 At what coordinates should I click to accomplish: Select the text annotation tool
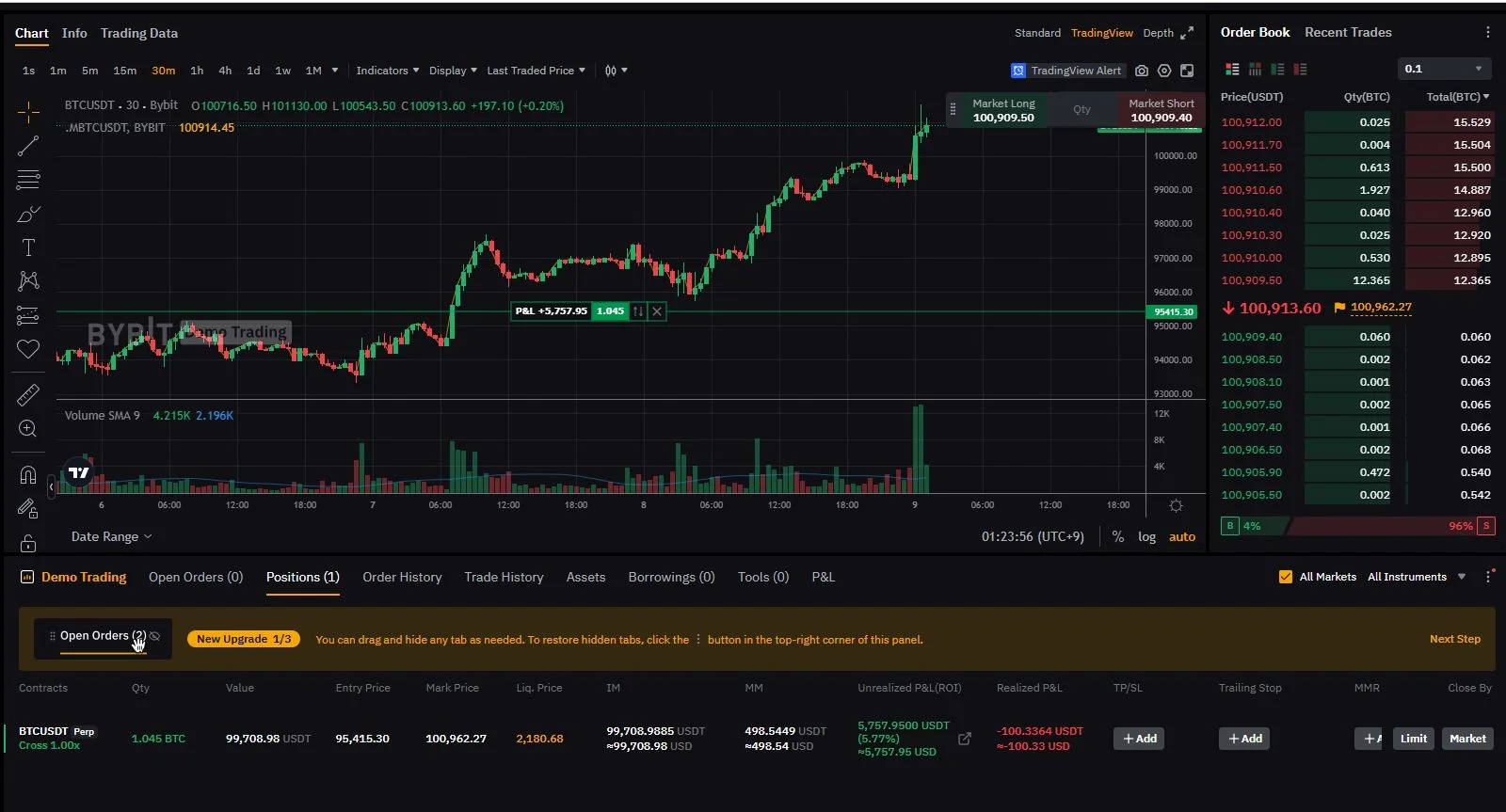(28, 247)
